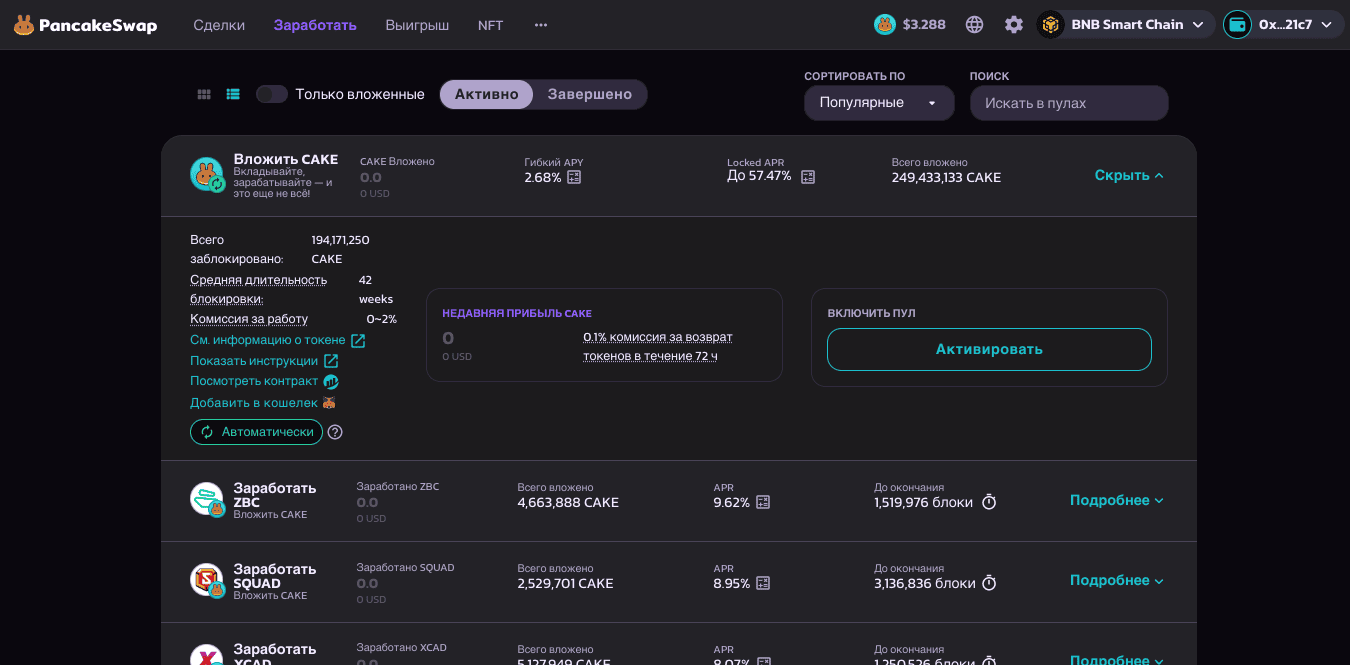Click the 4,663,888 CAKE value in ZBC row
The image size is (1350, 665).
pos(568,503)
